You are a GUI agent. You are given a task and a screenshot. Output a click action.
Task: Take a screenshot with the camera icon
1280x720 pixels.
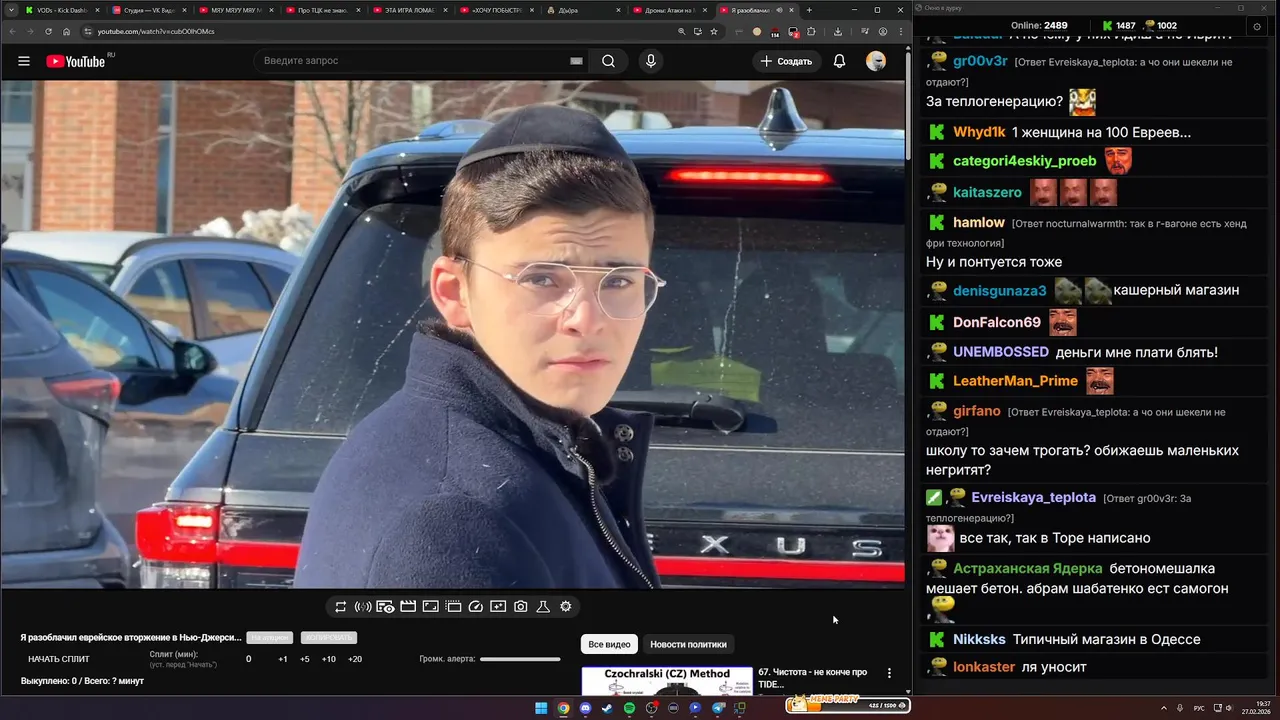click(521, 606)
